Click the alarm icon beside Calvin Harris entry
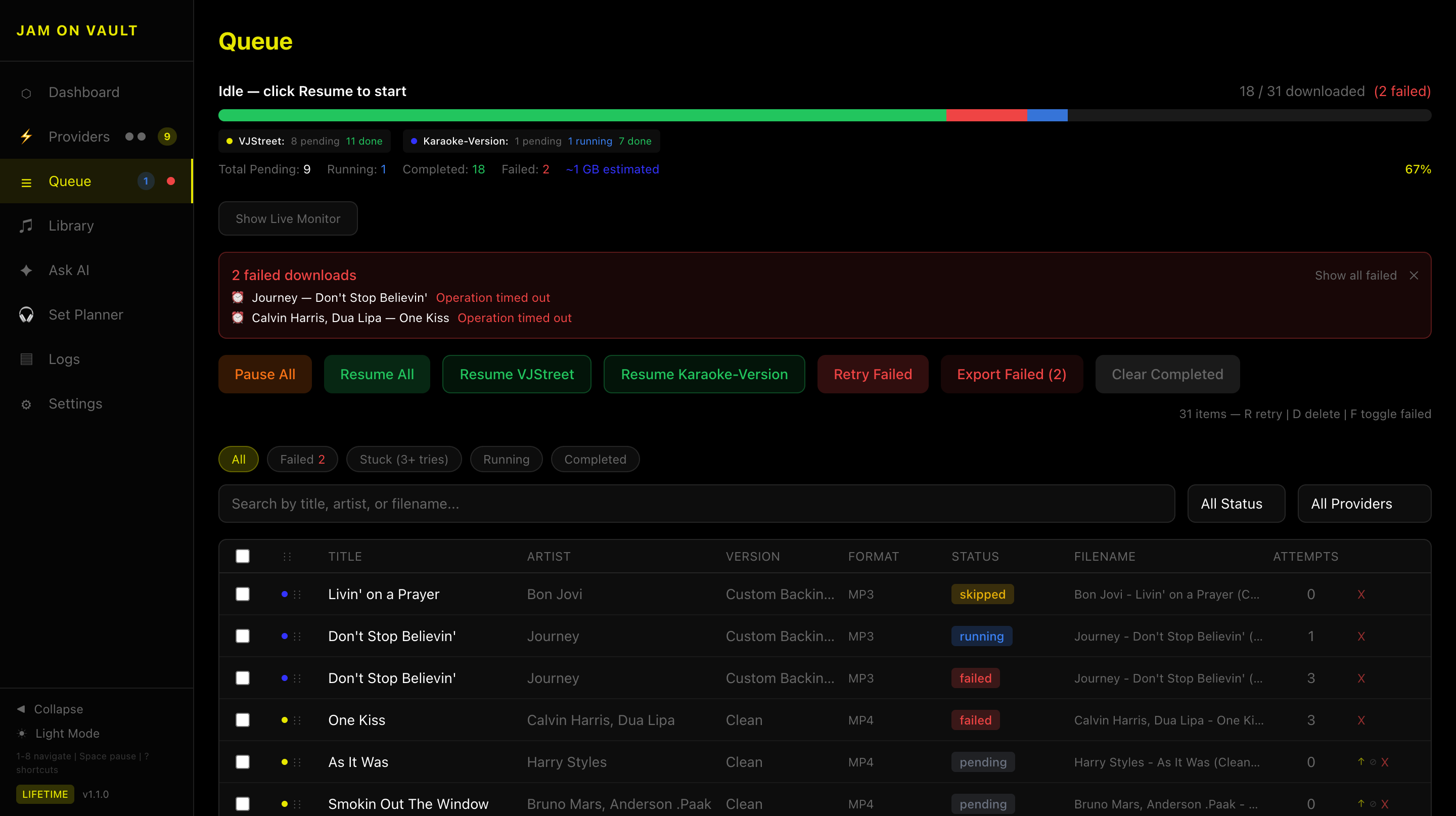 (238, 318)
